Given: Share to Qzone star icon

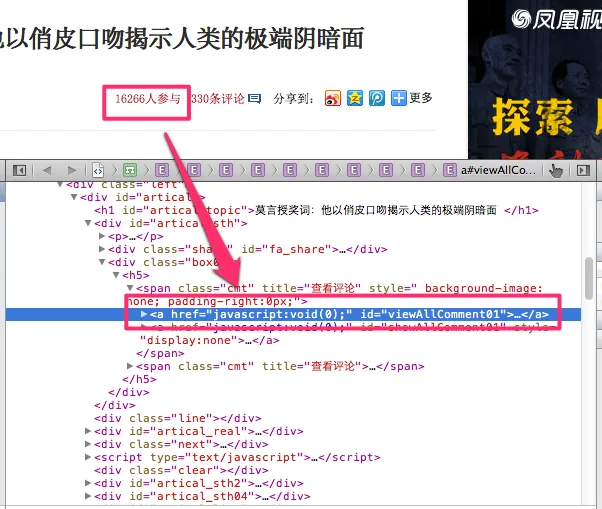Looking at the screenshot, I should click(x=355, y=98).
